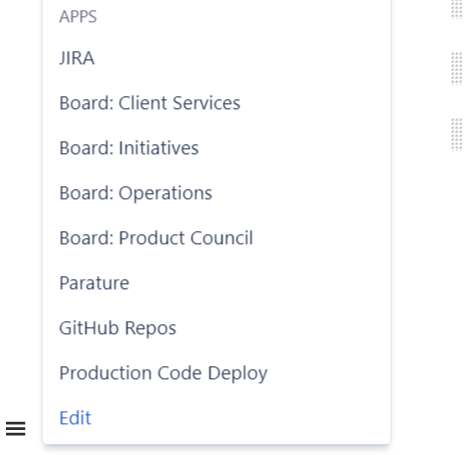Click the topmost dotted drag handle

pyautogui.click(x=457, y=9)
